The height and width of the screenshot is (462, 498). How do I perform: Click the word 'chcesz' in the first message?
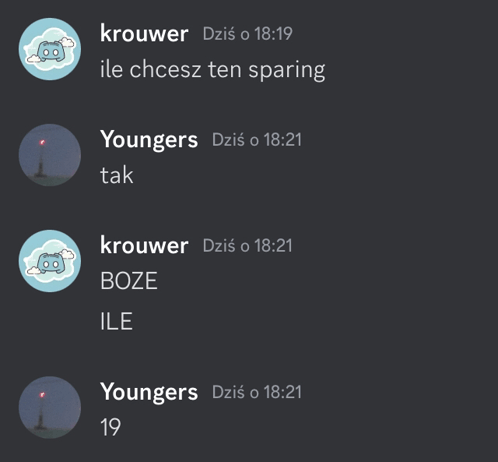click(x=165, y=69)
